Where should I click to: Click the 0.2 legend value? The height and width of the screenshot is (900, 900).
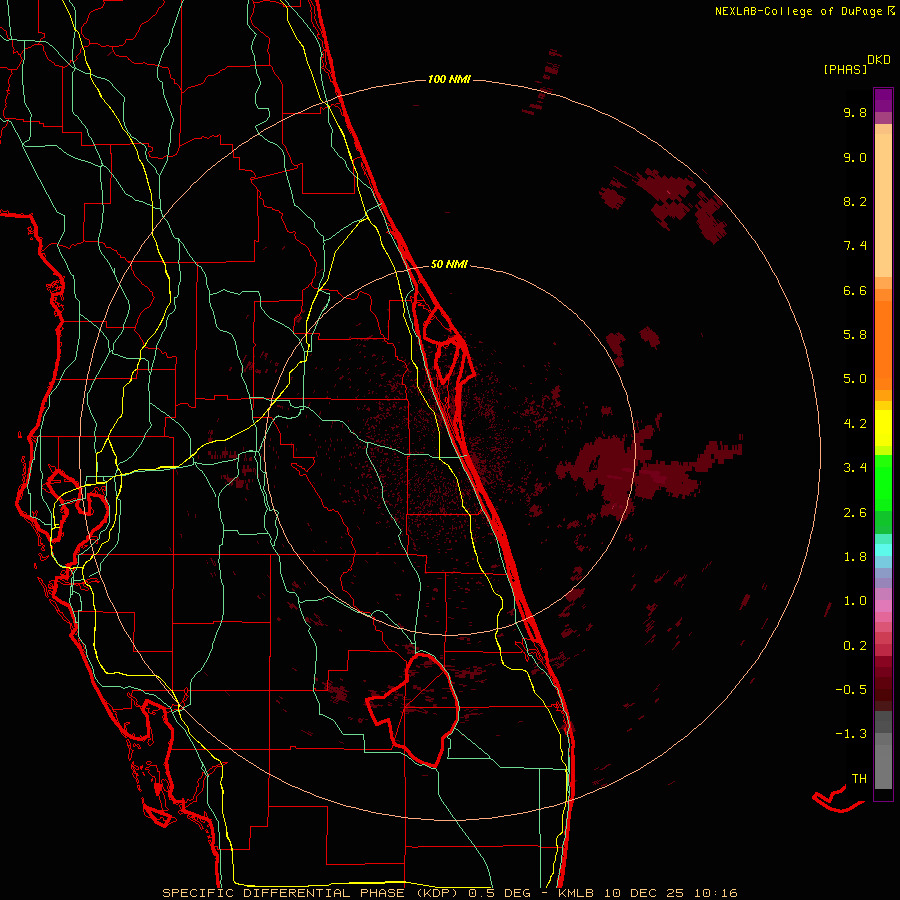(x=855, y=646)
